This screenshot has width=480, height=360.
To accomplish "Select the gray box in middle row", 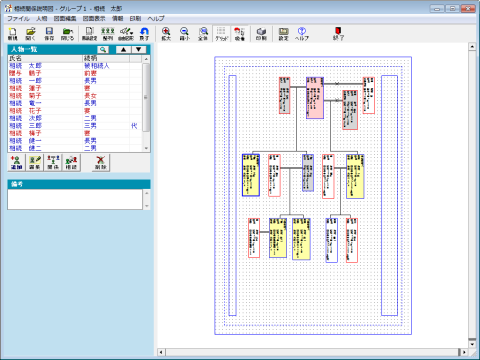I will (x=308, y=173).
